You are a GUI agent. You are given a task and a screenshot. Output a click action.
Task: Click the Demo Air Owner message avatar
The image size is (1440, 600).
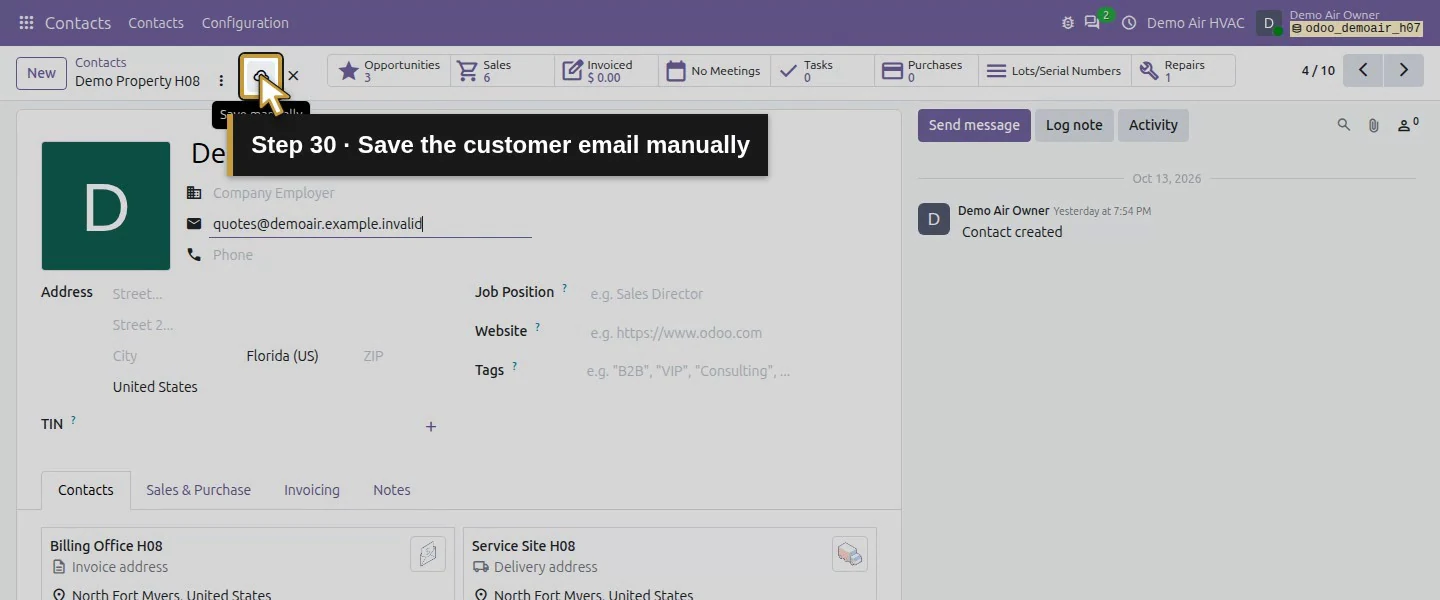point(934,219)
